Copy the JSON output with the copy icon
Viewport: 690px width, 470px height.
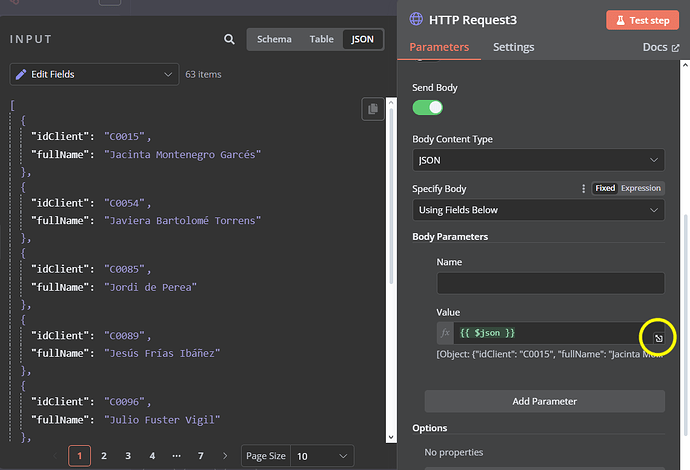[373, 109]
